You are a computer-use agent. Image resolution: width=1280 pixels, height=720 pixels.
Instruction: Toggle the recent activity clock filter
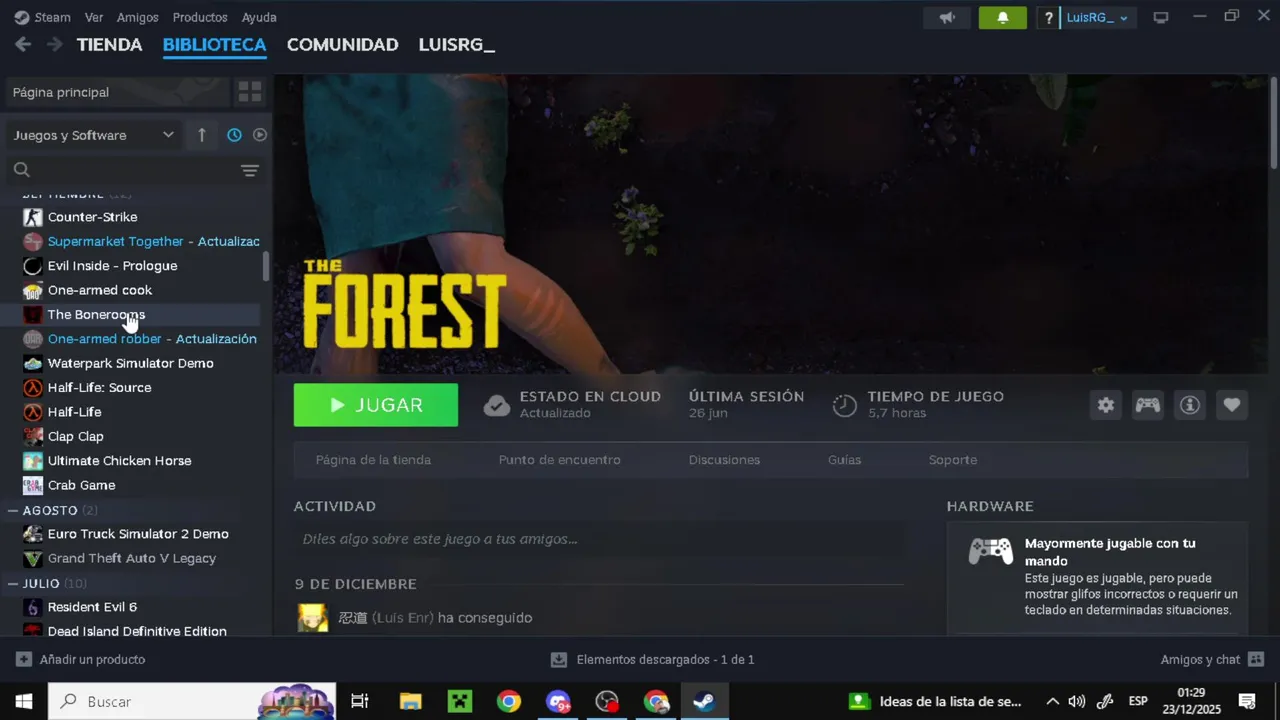[234, 135]
